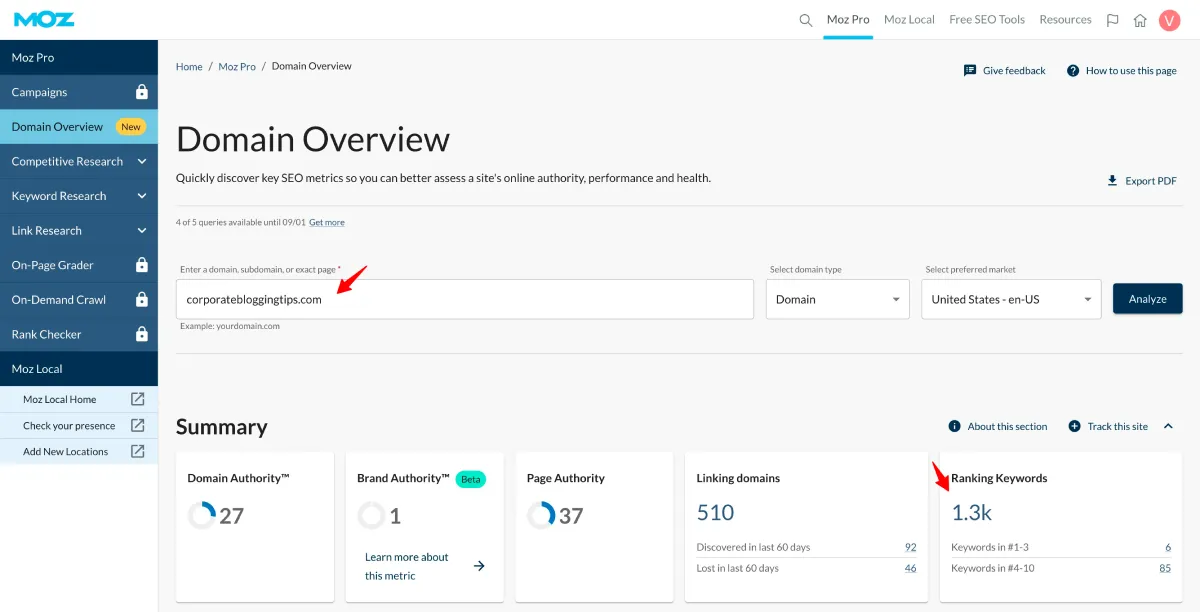The height and width of the screenshot is (612, 1200).
Task: Click Moz Pro breadcrumb link
Action: click(237, 67)
